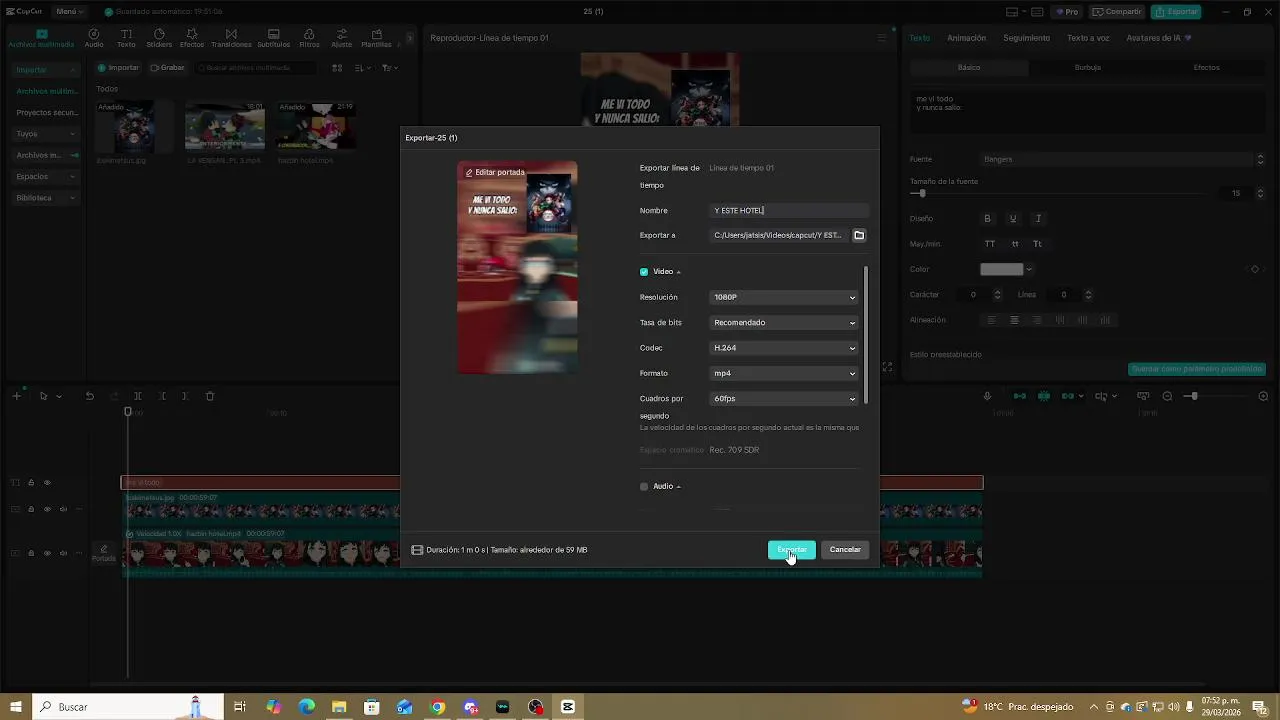
Task: Open the Audio library tab icon
Action: pyautogui.click(x=94, y=38)
